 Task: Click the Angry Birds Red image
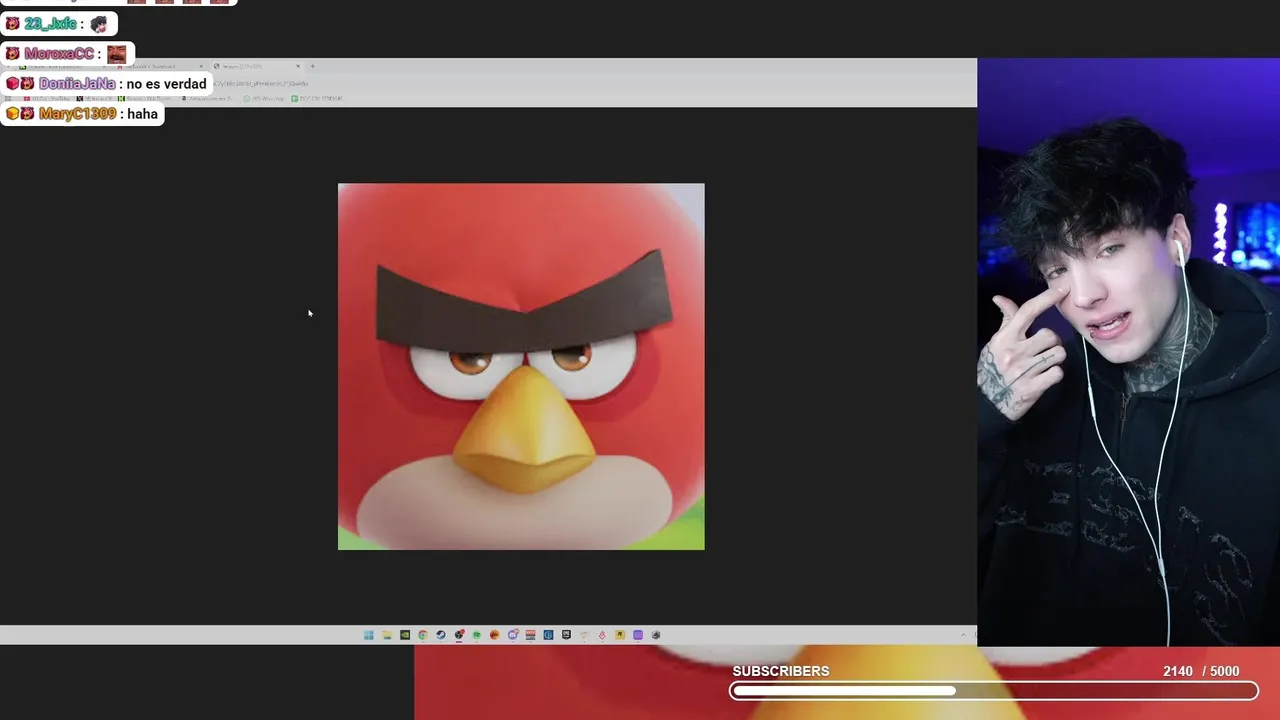tap(521, 366)
